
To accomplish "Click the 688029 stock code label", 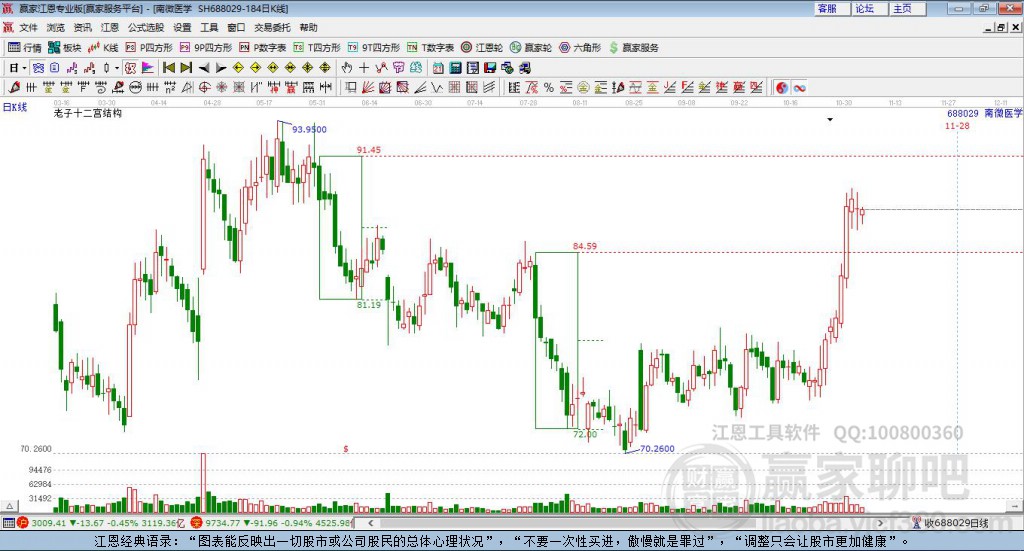I will (963, 114).
